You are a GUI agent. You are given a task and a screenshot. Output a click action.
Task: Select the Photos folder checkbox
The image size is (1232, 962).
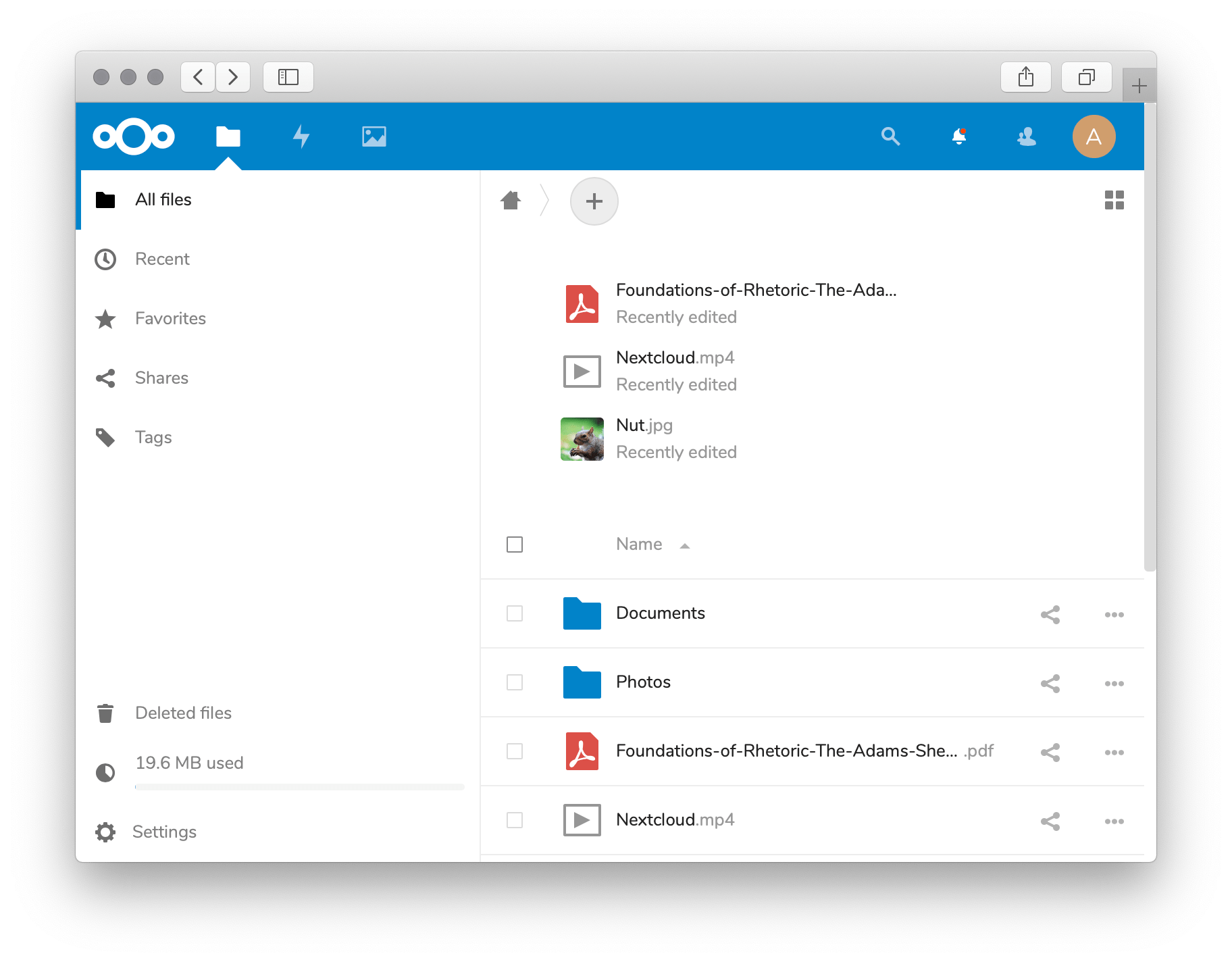click(x=515, y=682)
